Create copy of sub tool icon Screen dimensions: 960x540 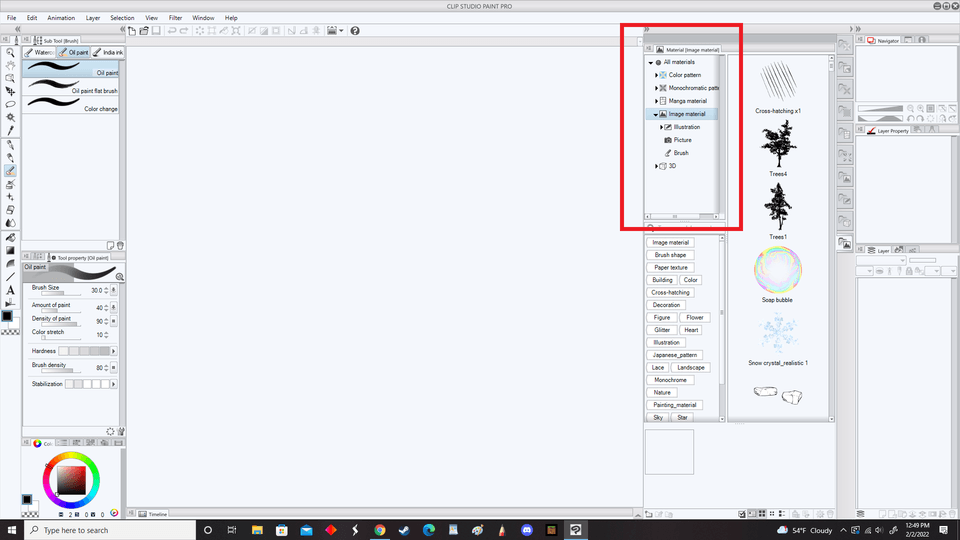[111, 246]
